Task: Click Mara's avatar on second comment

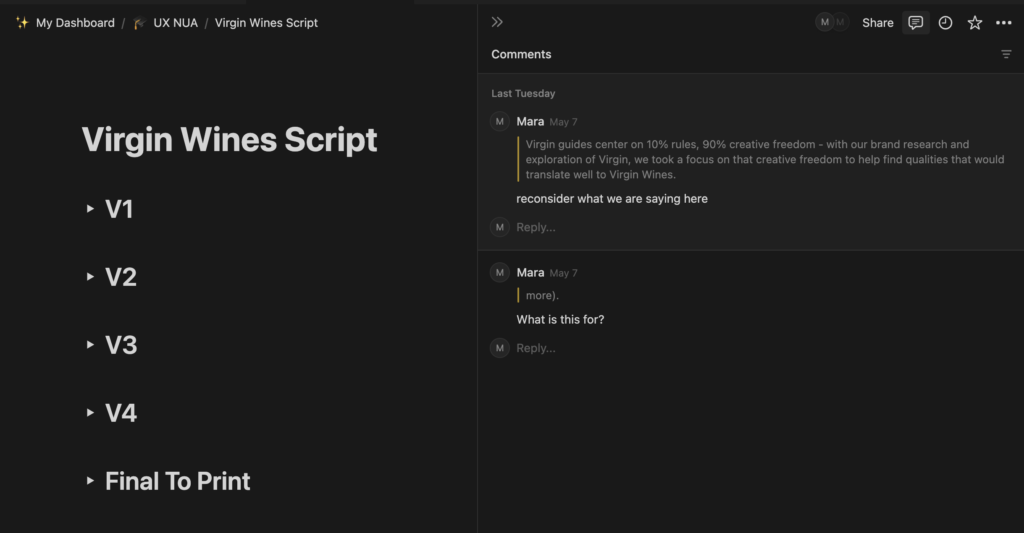Action: tap(500, 272)
